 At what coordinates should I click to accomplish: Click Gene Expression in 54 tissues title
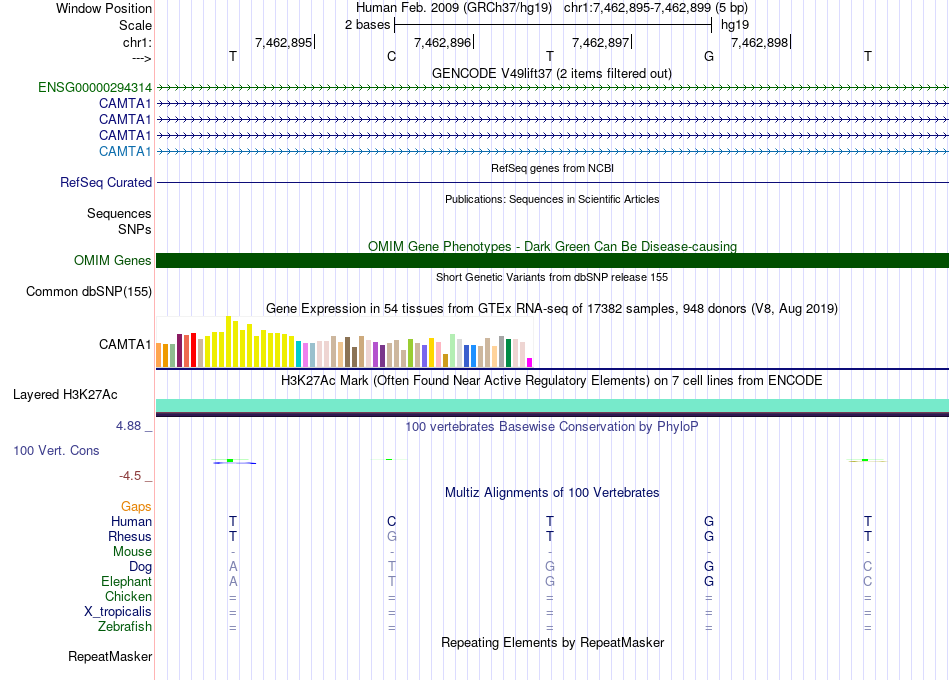(x=552, y=308)
